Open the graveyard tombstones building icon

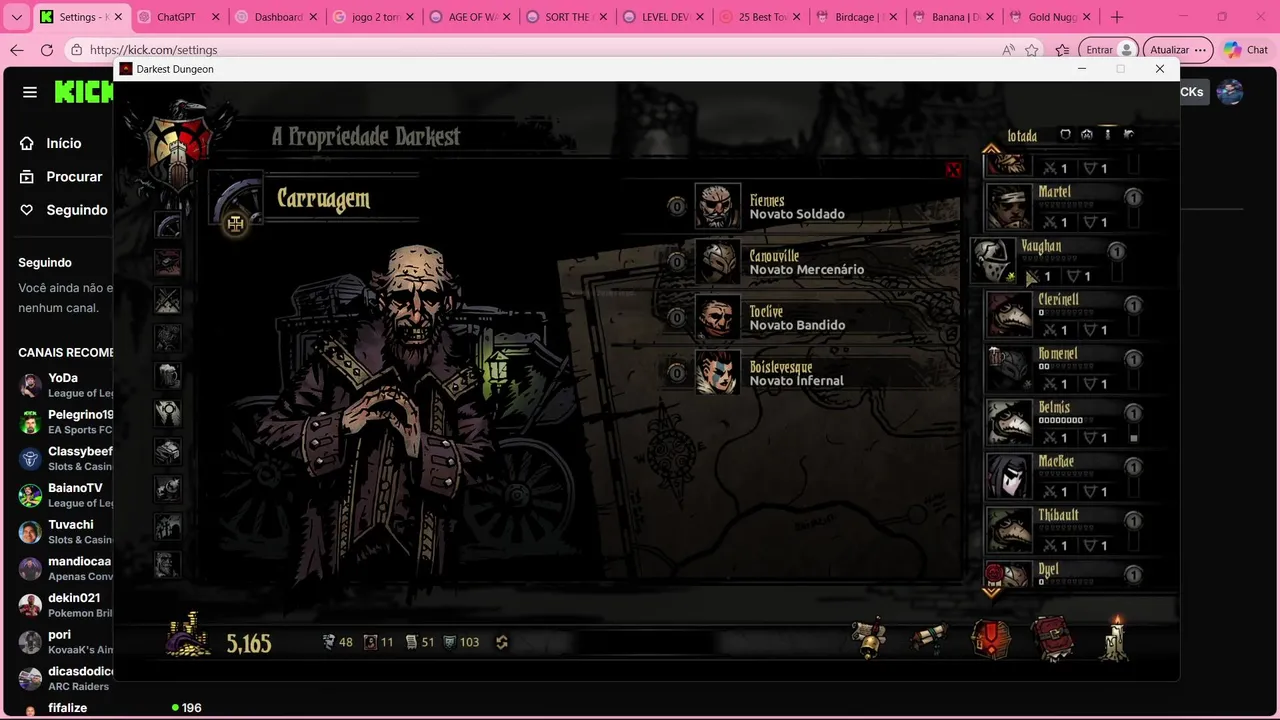pyautogui.click(x=168, y=526)
